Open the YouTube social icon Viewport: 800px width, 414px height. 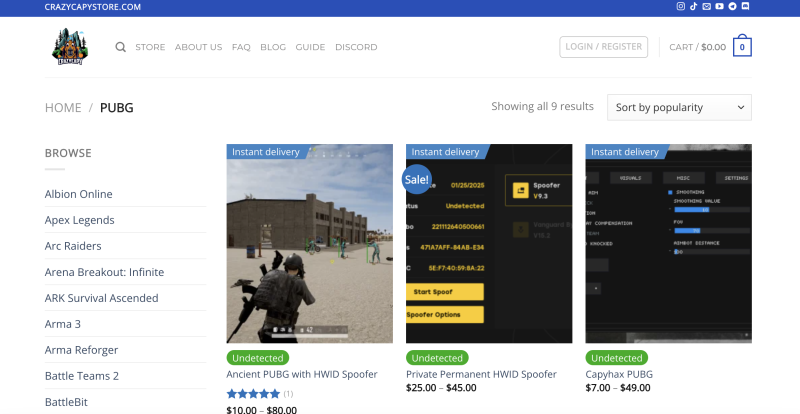pyautogui.click(x=719, y=7)
